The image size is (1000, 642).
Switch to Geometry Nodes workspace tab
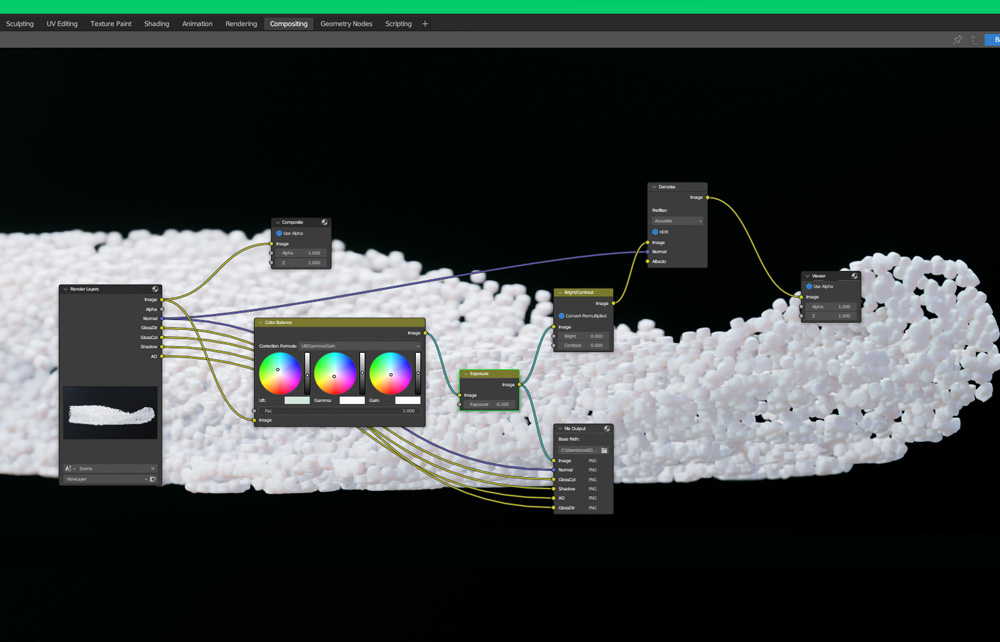(x=346, y=24)
